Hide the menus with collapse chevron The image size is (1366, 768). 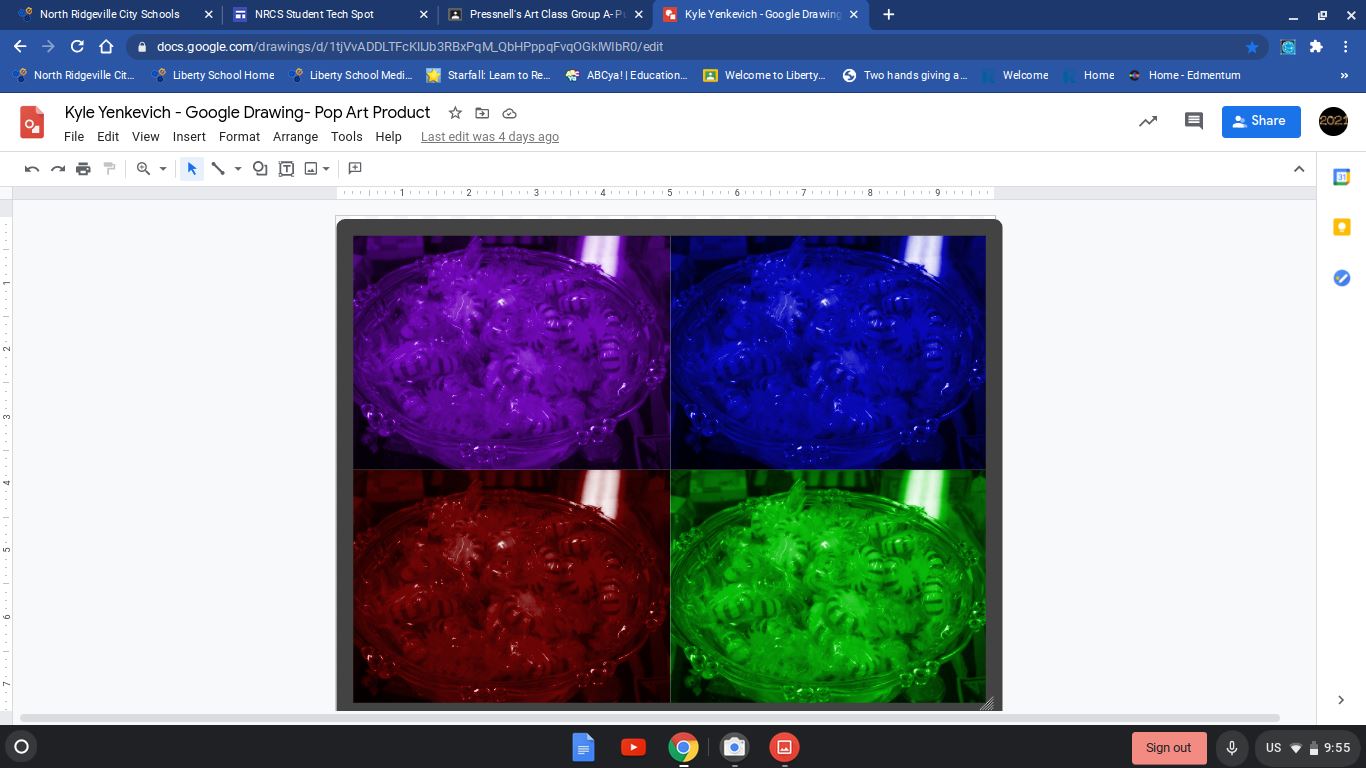click(x=1299, y=169)
